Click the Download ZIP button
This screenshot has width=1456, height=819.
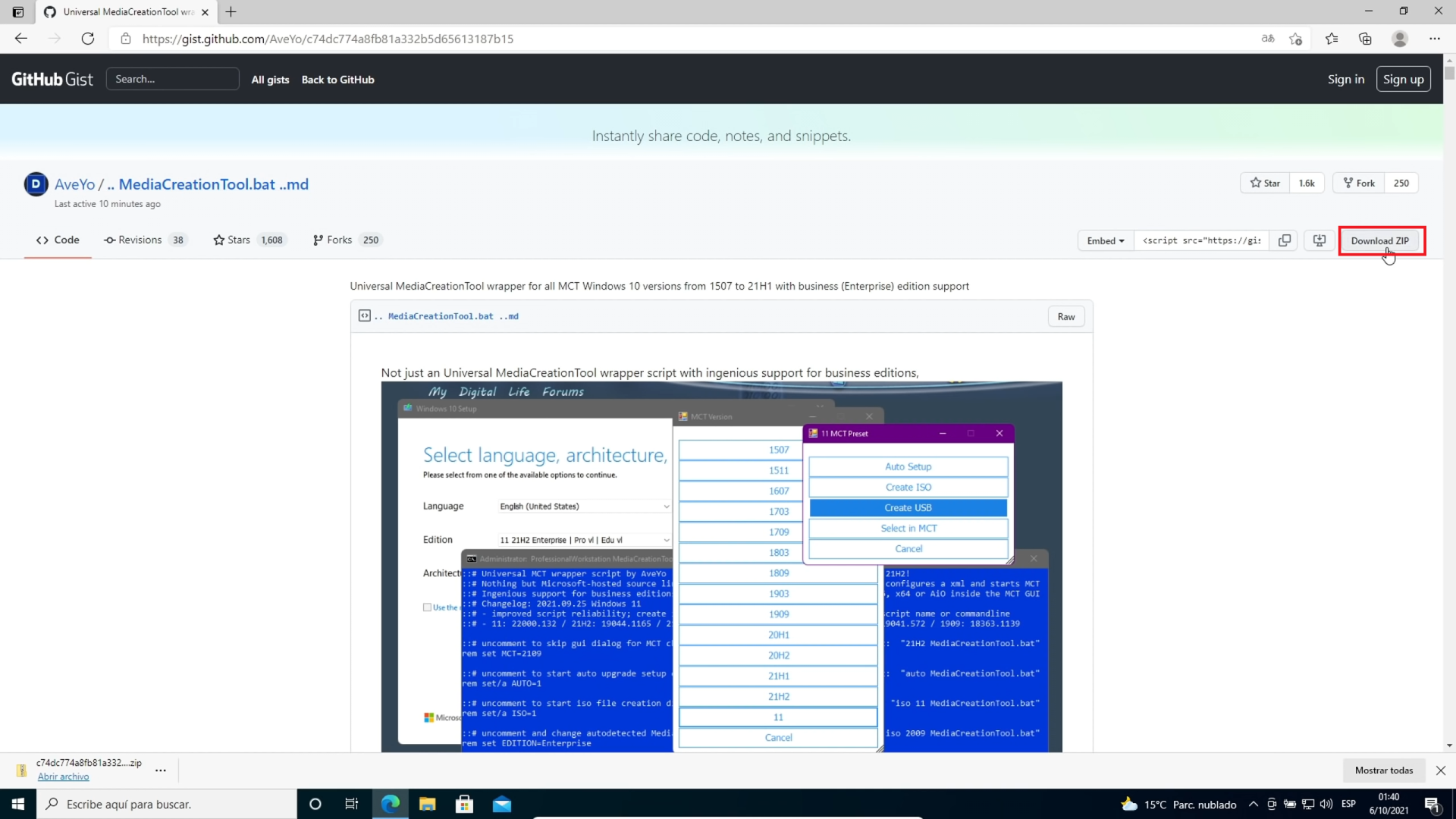1379,240
